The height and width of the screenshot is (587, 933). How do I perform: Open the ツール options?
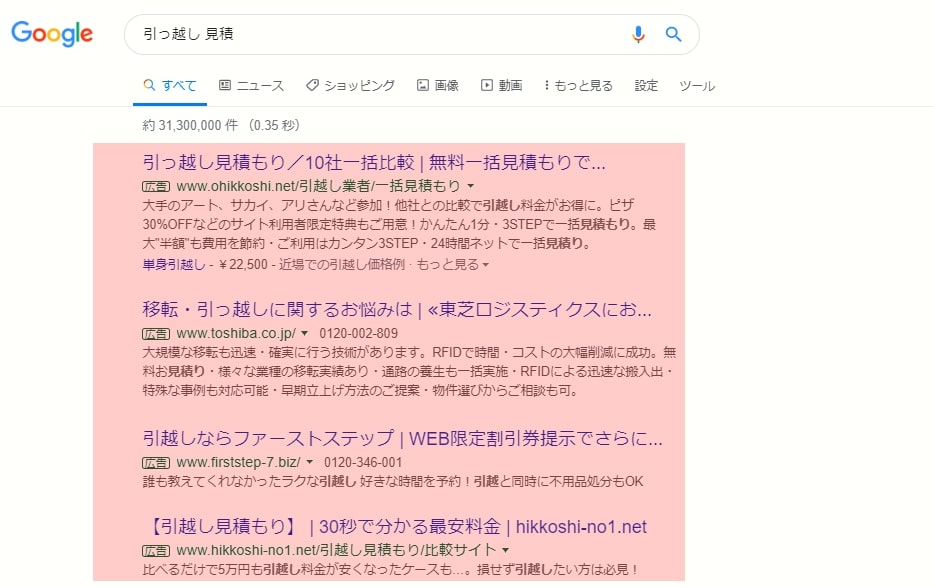(x=697, y=86)
